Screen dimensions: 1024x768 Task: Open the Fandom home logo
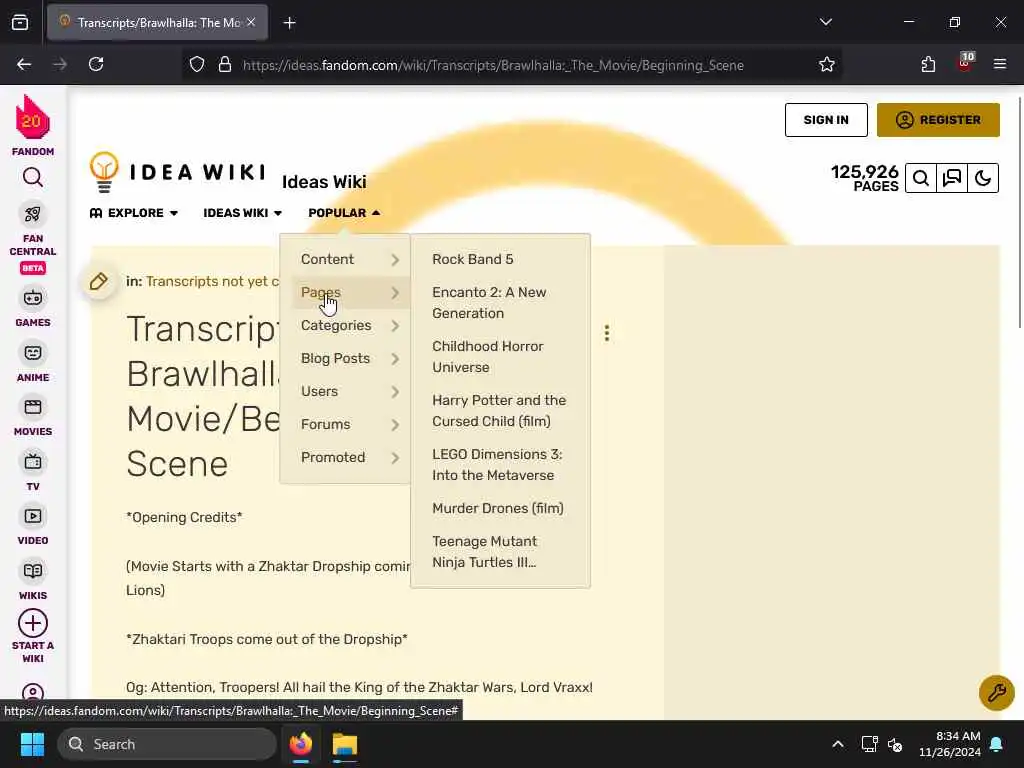pos(33,125)
